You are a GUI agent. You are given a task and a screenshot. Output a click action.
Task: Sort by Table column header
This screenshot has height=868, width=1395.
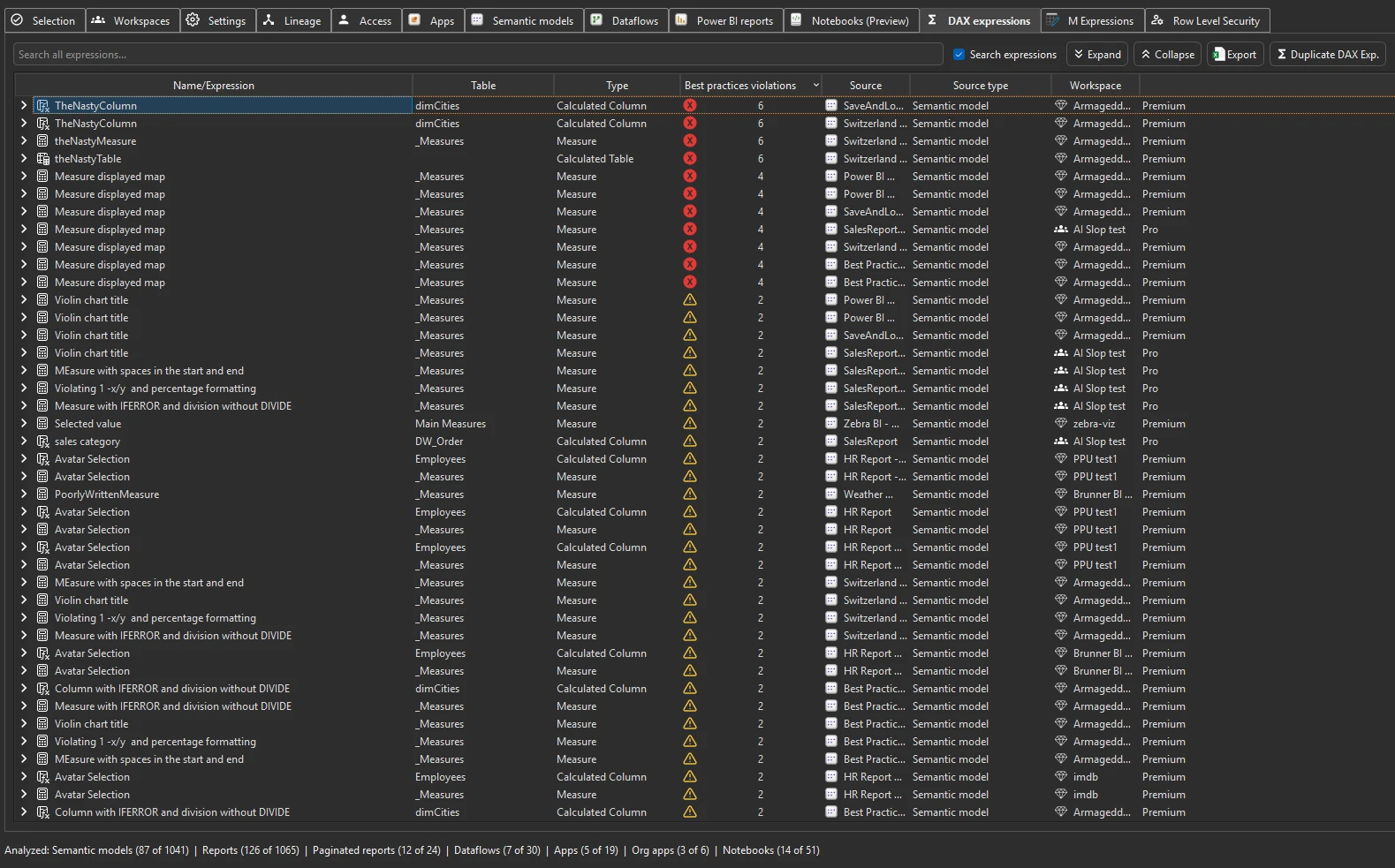coord(483,86)
